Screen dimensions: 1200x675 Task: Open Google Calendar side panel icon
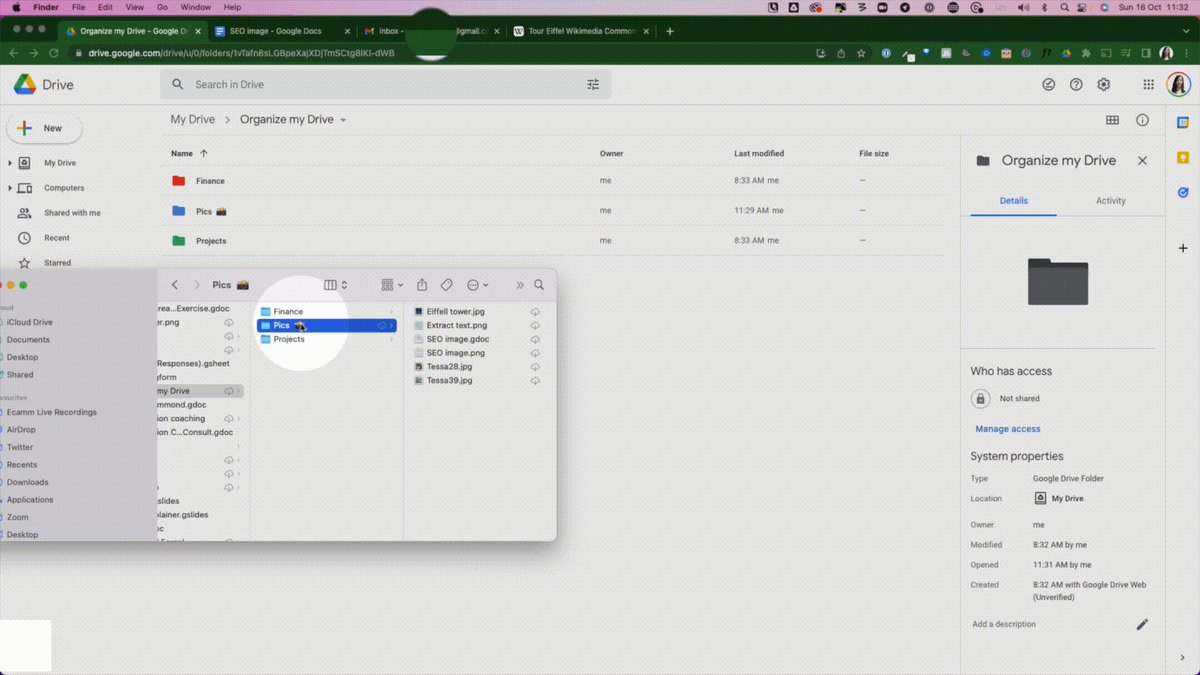1183,121
